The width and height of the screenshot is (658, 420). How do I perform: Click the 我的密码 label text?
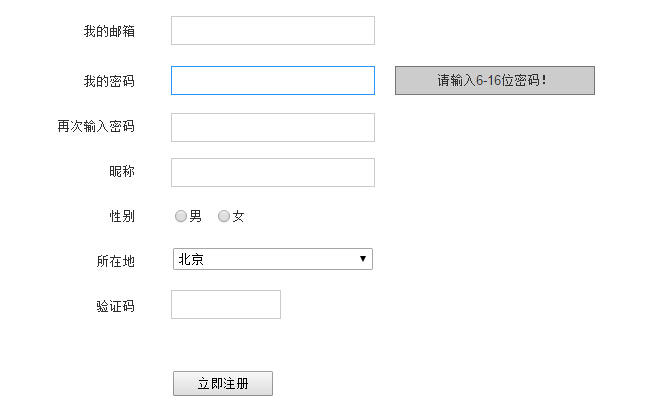coord(109,81)
